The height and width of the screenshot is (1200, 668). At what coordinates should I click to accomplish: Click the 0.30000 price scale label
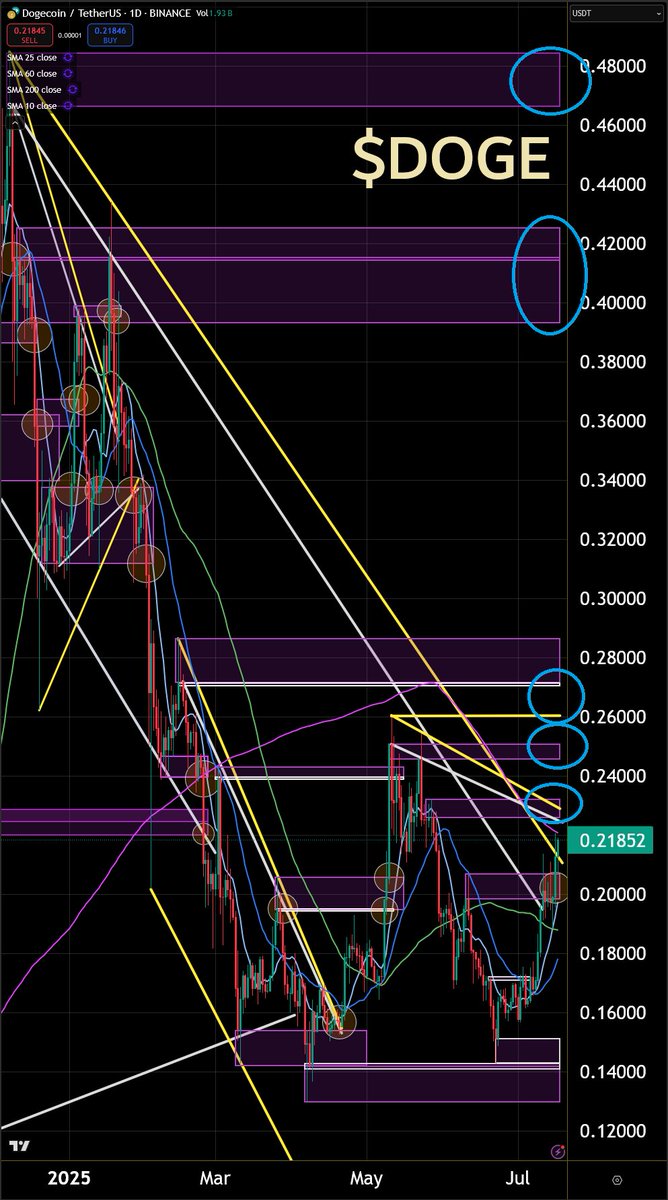point(614,599)
